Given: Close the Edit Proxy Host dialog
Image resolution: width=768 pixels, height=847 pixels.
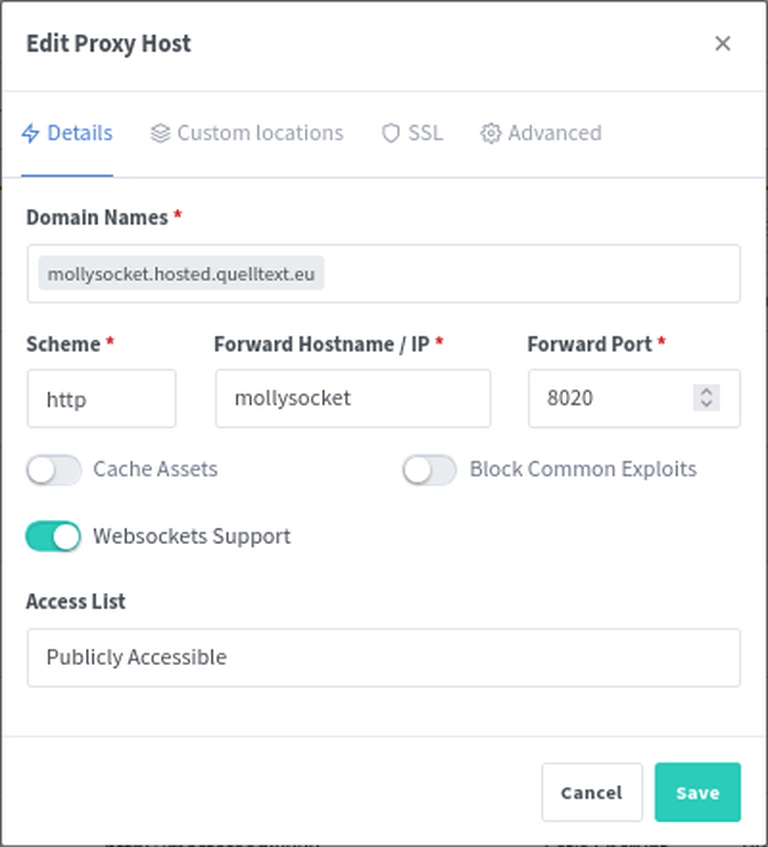Looking at the screenshot, I should click(x=723, y=43).
